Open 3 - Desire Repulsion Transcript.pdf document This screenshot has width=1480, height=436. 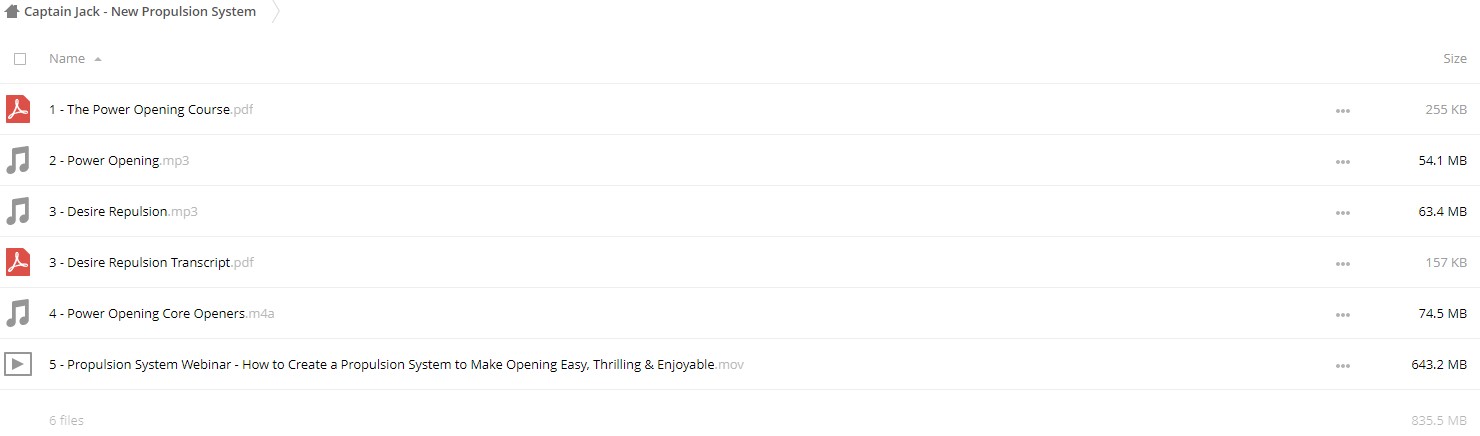[x=151, y=262]
